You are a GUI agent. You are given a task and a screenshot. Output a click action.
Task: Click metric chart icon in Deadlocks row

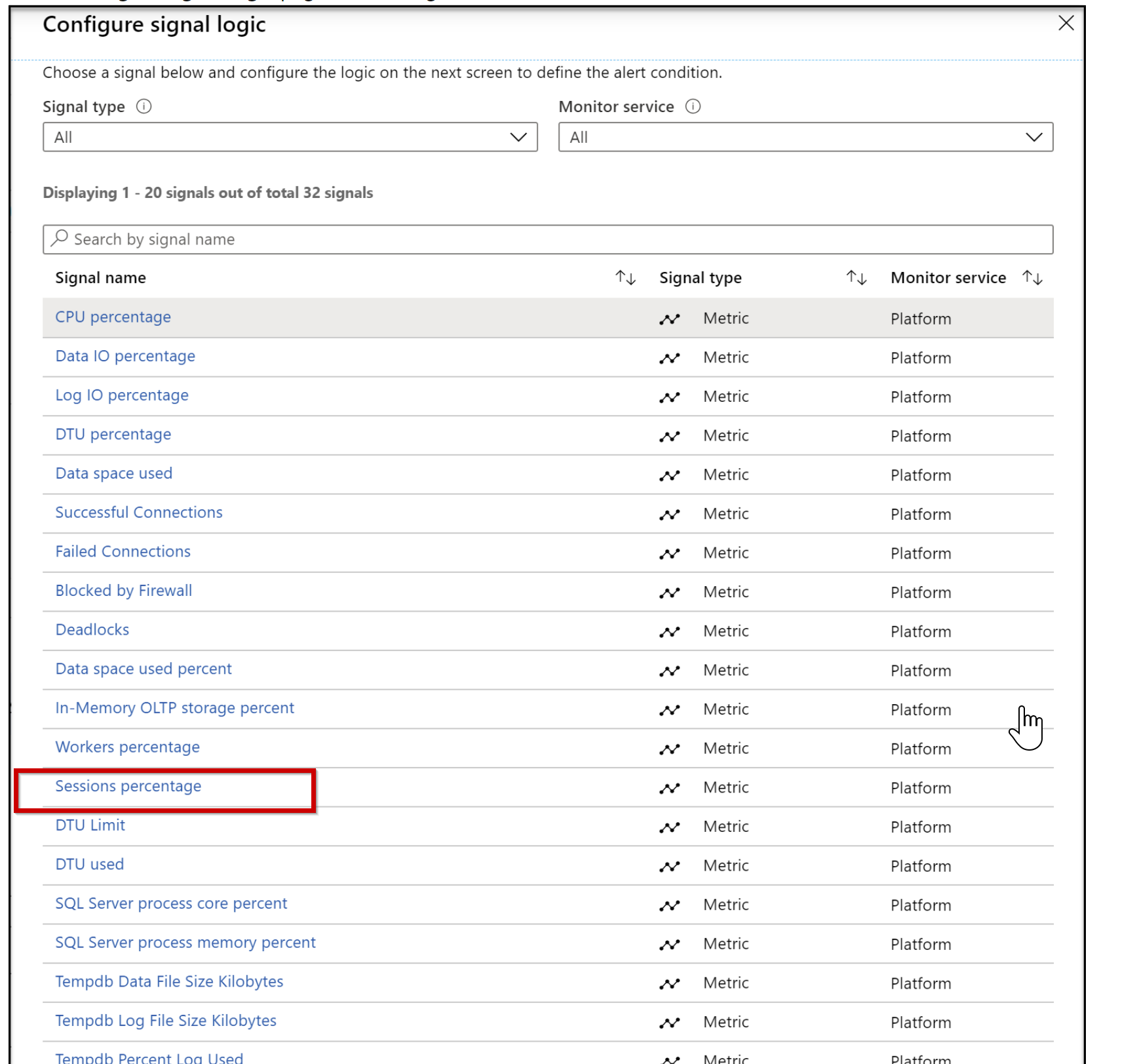[x=669, y=632]
